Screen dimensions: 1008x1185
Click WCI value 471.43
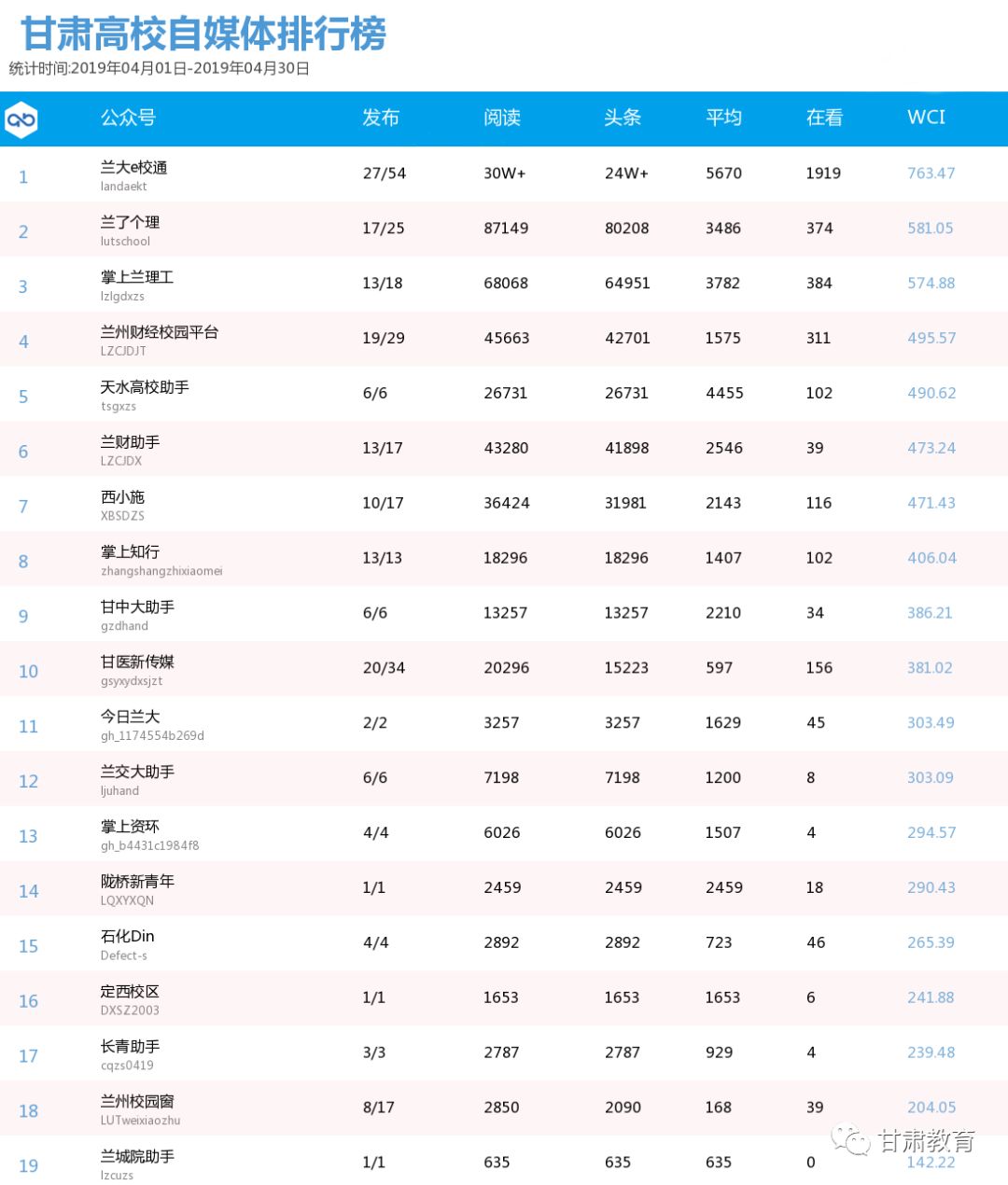(931, 504)
